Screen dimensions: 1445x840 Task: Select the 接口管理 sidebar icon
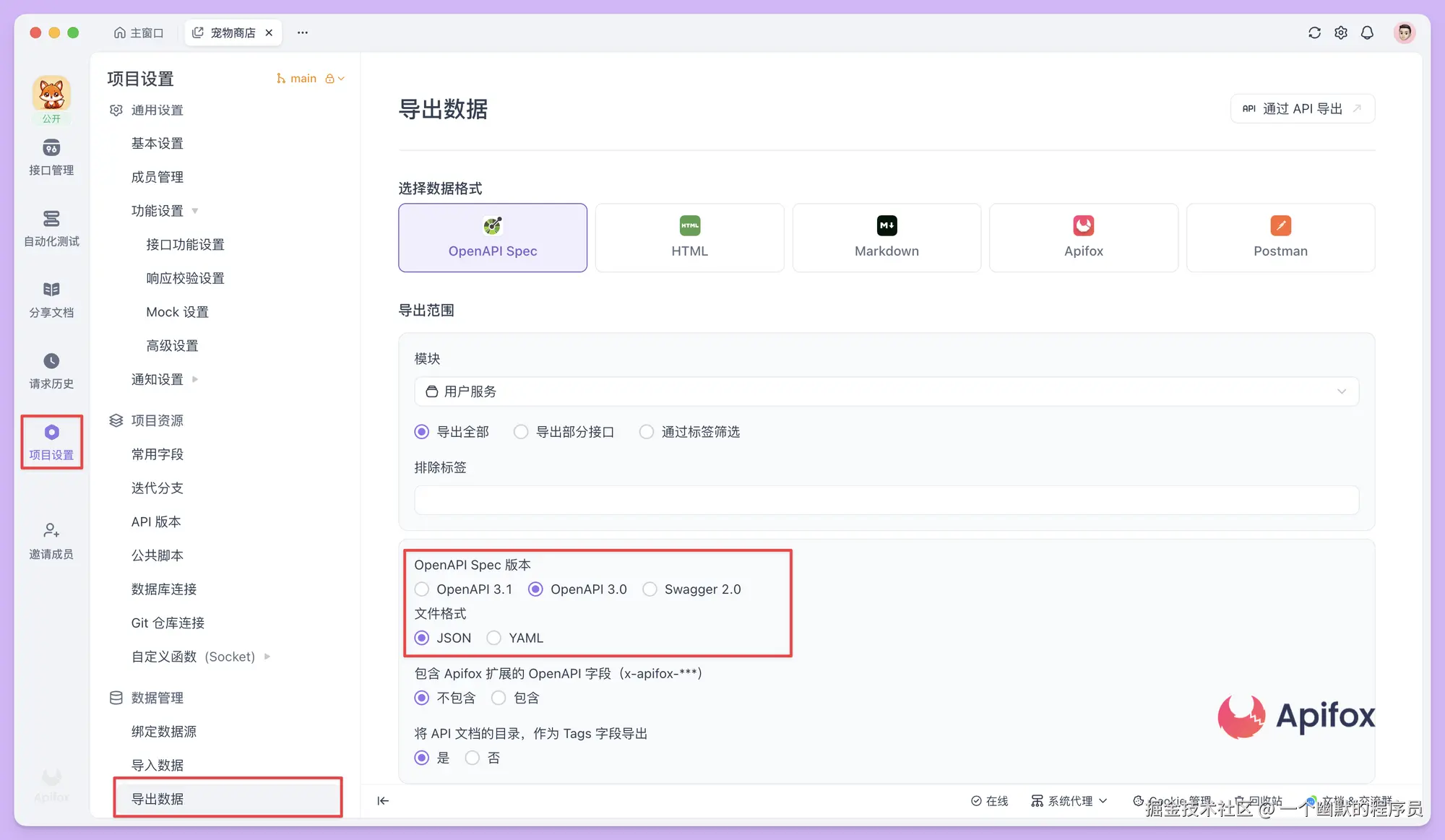[51, 157]
